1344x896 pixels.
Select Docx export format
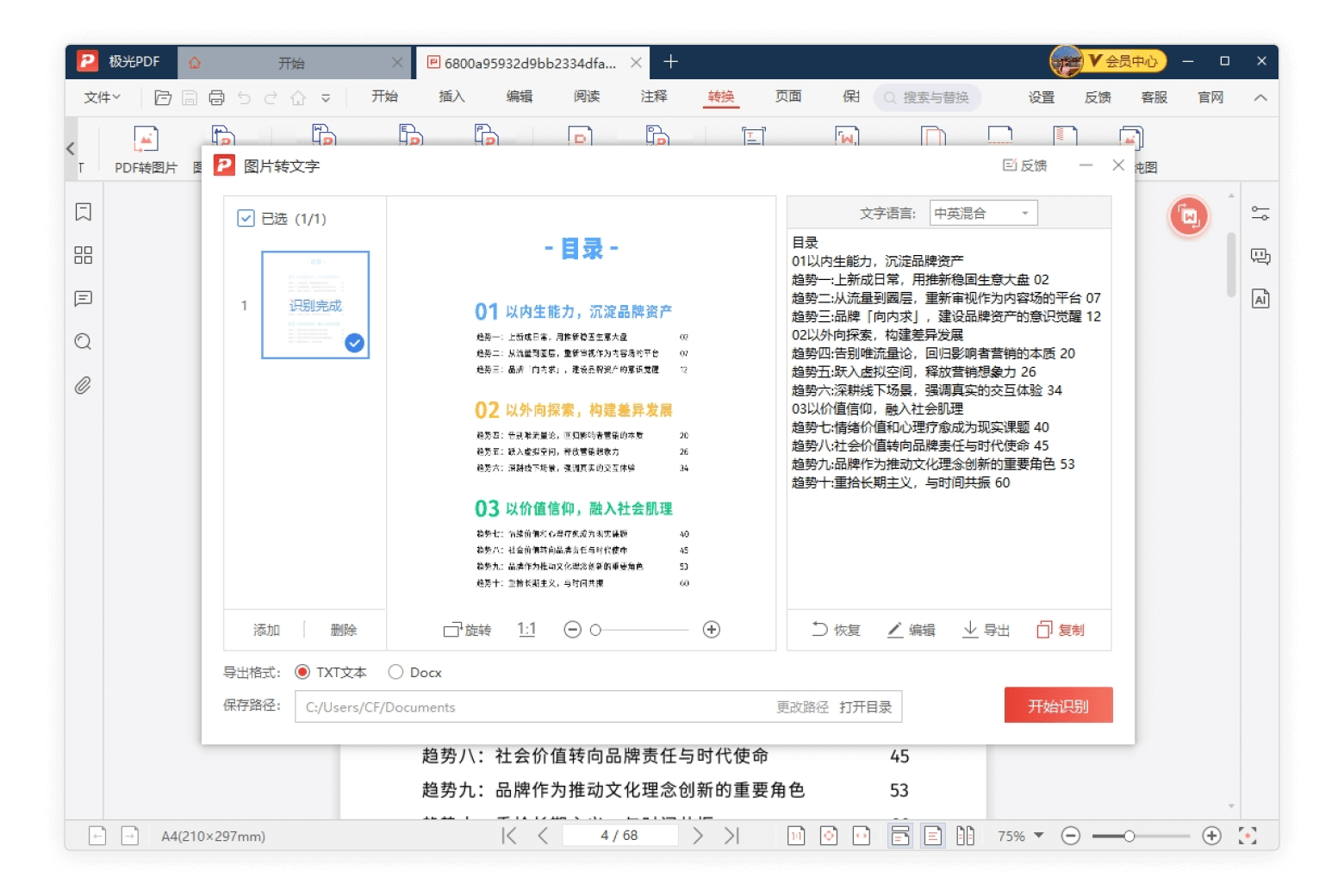coord(395,672)
